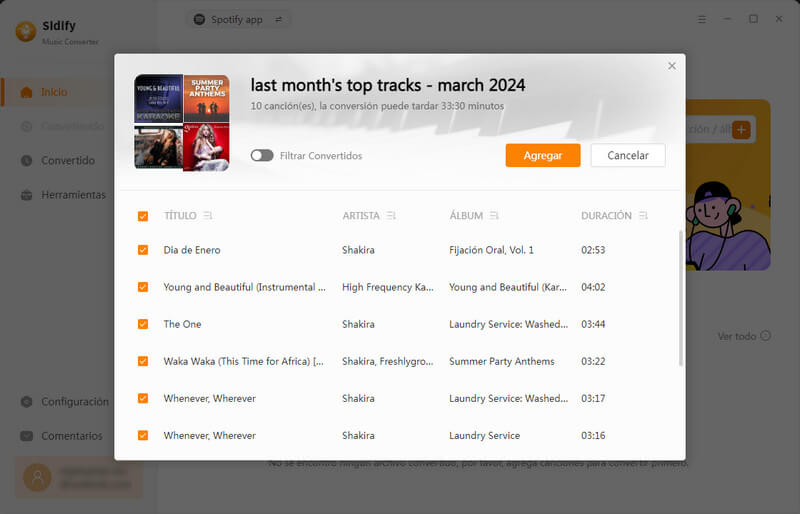Uncheck Whenever, Wherever 03:17 row checkbox

tap(143, 398)
